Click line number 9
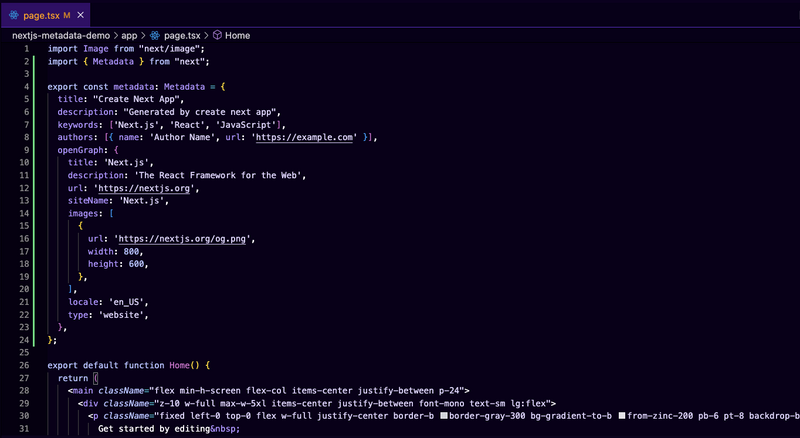 27,150
